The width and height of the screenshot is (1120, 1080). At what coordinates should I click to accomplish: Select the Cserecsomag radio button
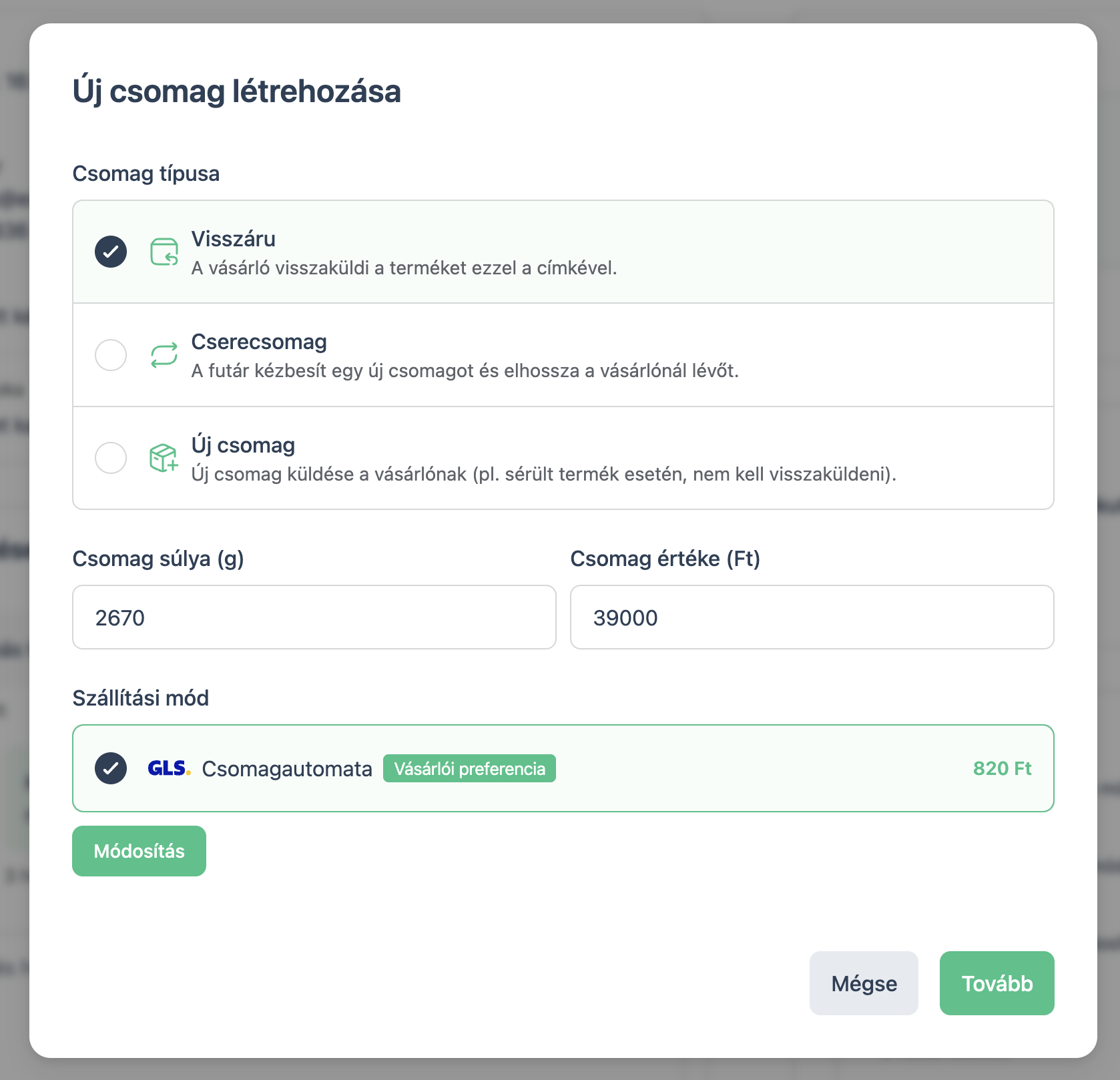tap(111, 355)
